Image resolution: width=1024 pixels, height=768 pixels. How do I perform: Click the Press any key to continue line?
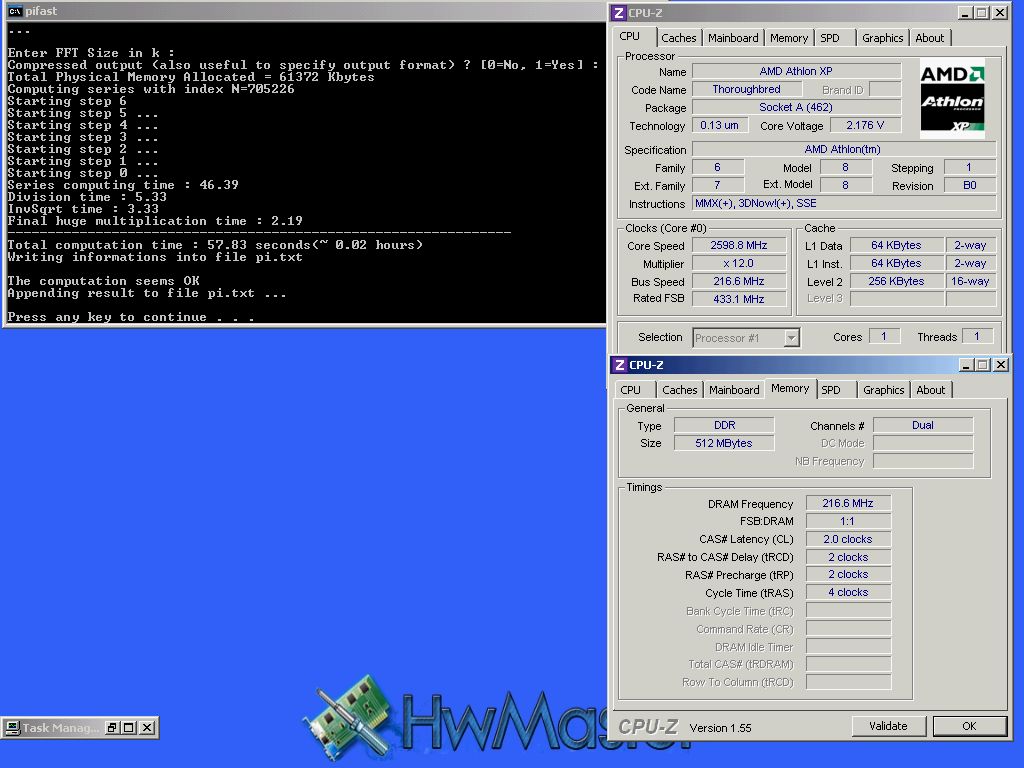coord(131,317)
